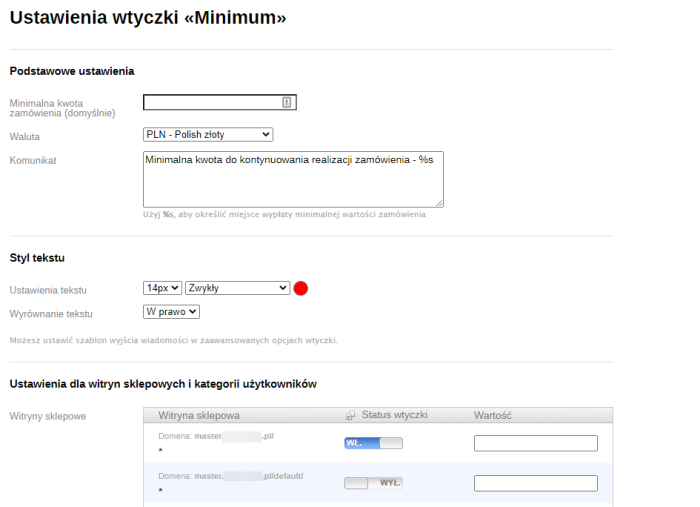Image resolution: width=700 pixels, height=507 pixels.
Task: Click into the Komunikat message textarea
Action: point(293,179)
